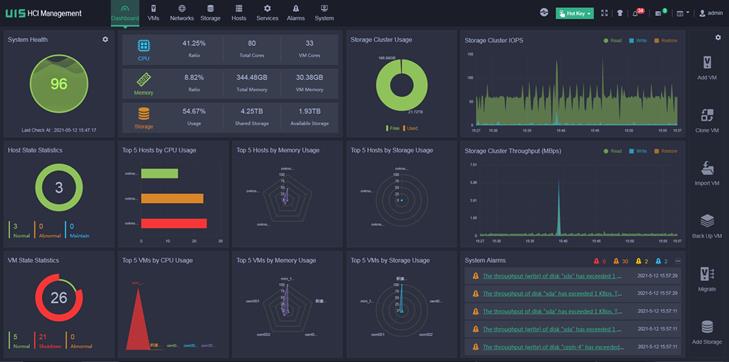Go to the Services menu

coord(267,13)
